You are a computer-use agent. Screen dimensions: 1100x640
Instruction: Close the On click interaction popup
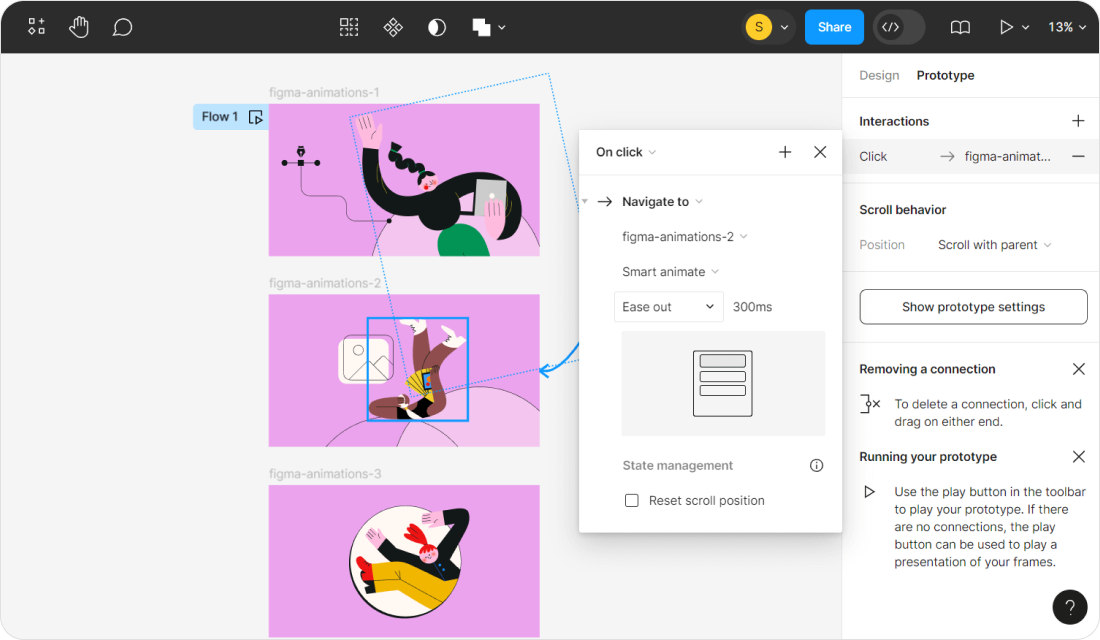coord(820,152)
